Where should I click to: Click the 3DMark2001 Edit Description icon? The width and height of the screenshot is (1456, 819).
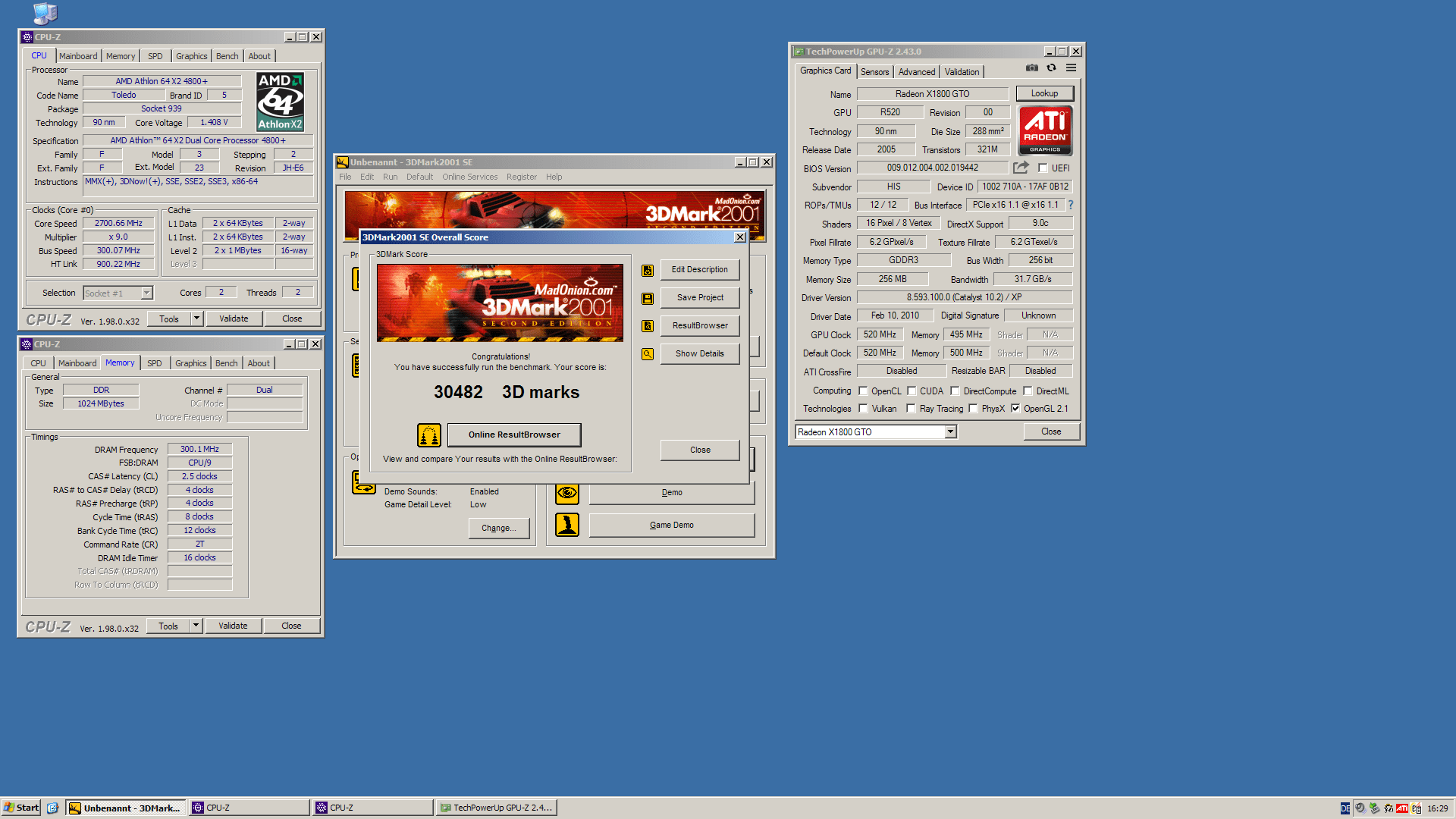click(x=649, y=268)
